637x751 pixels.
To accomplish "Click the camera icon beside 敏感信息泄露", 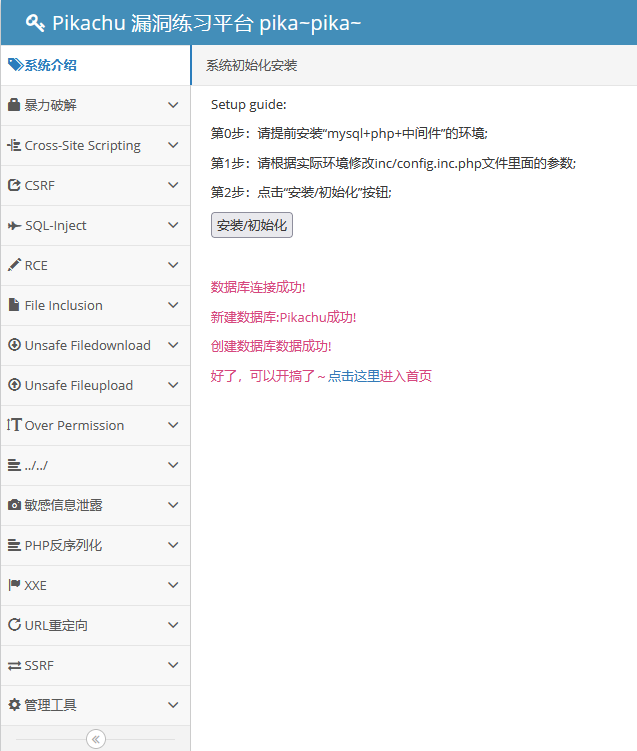I will (14, 505).
